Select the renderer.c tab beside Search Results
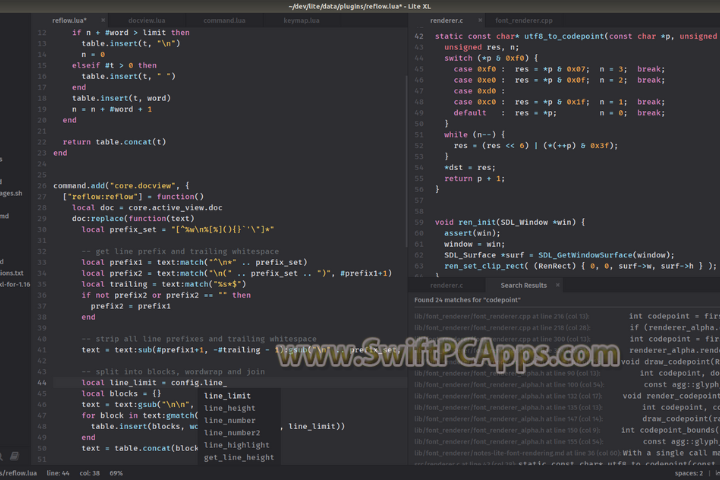Image resolution: width=720 pixels, height=480 pixels. pos(446,286)
